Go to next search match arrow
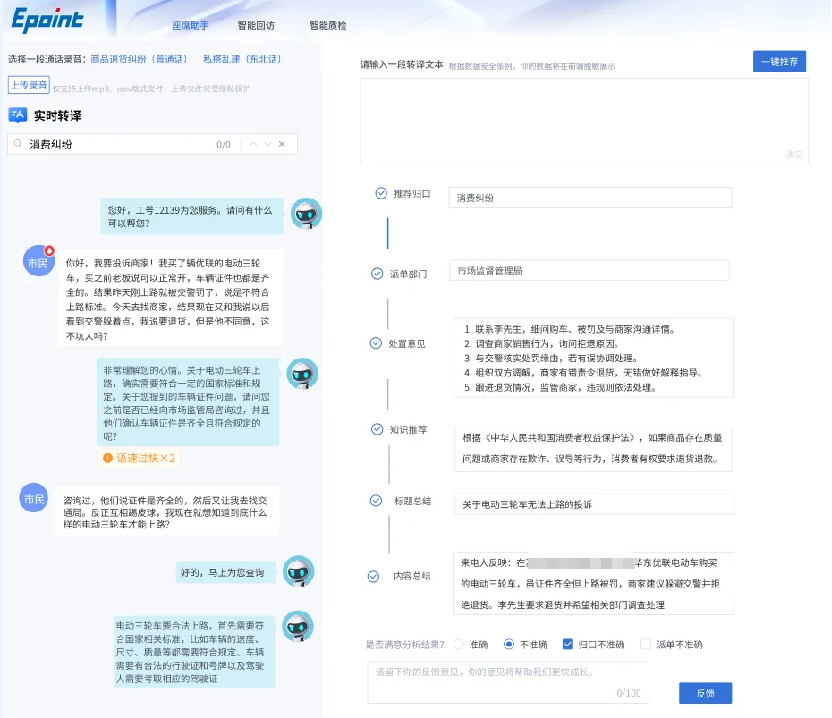This screenshot has height=718, width=832. (x=268, y=144)
